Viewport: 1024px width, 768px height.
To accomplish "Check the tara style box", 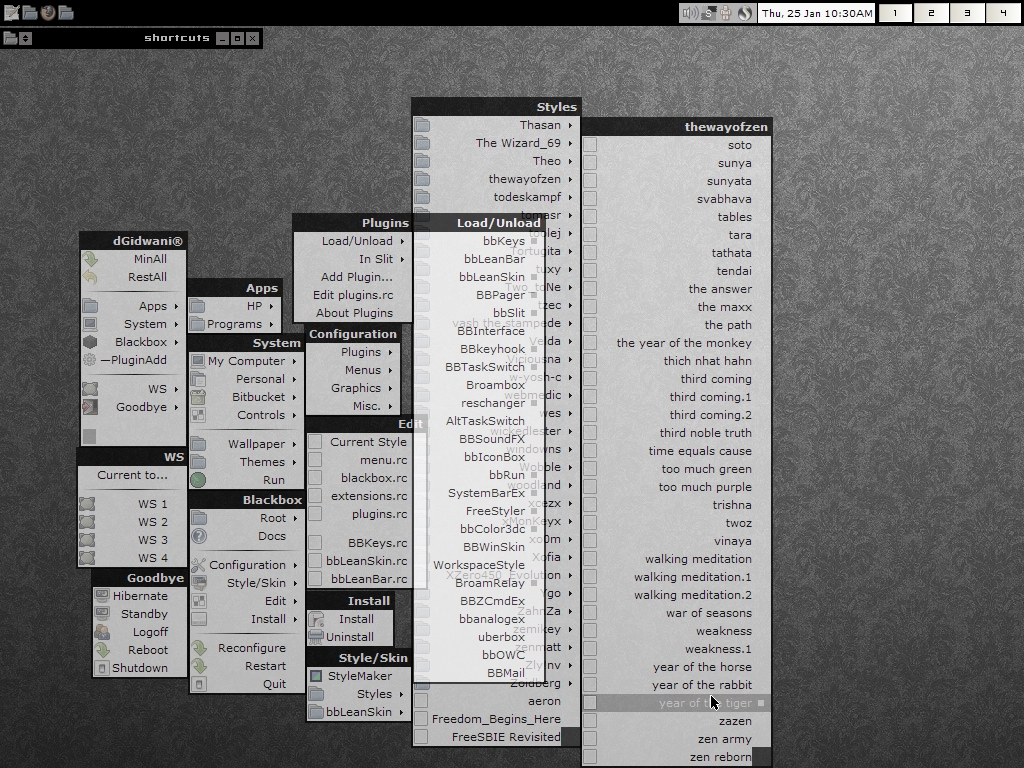I will point(590,235).
